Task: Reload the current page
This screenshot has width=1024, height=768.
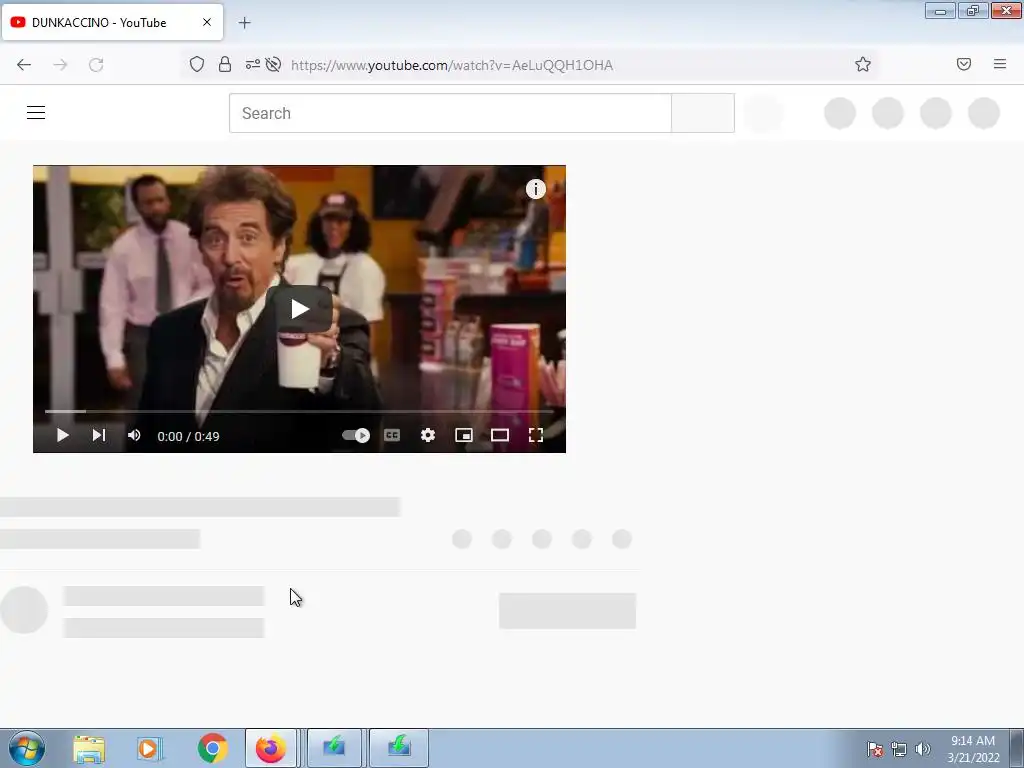Action: tap(96, 65)
